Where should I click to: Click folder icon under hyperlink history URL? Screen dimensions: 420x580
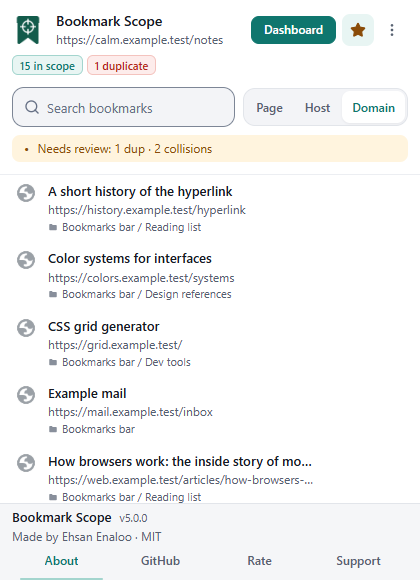pyautogui.click(x=53, y=227)
